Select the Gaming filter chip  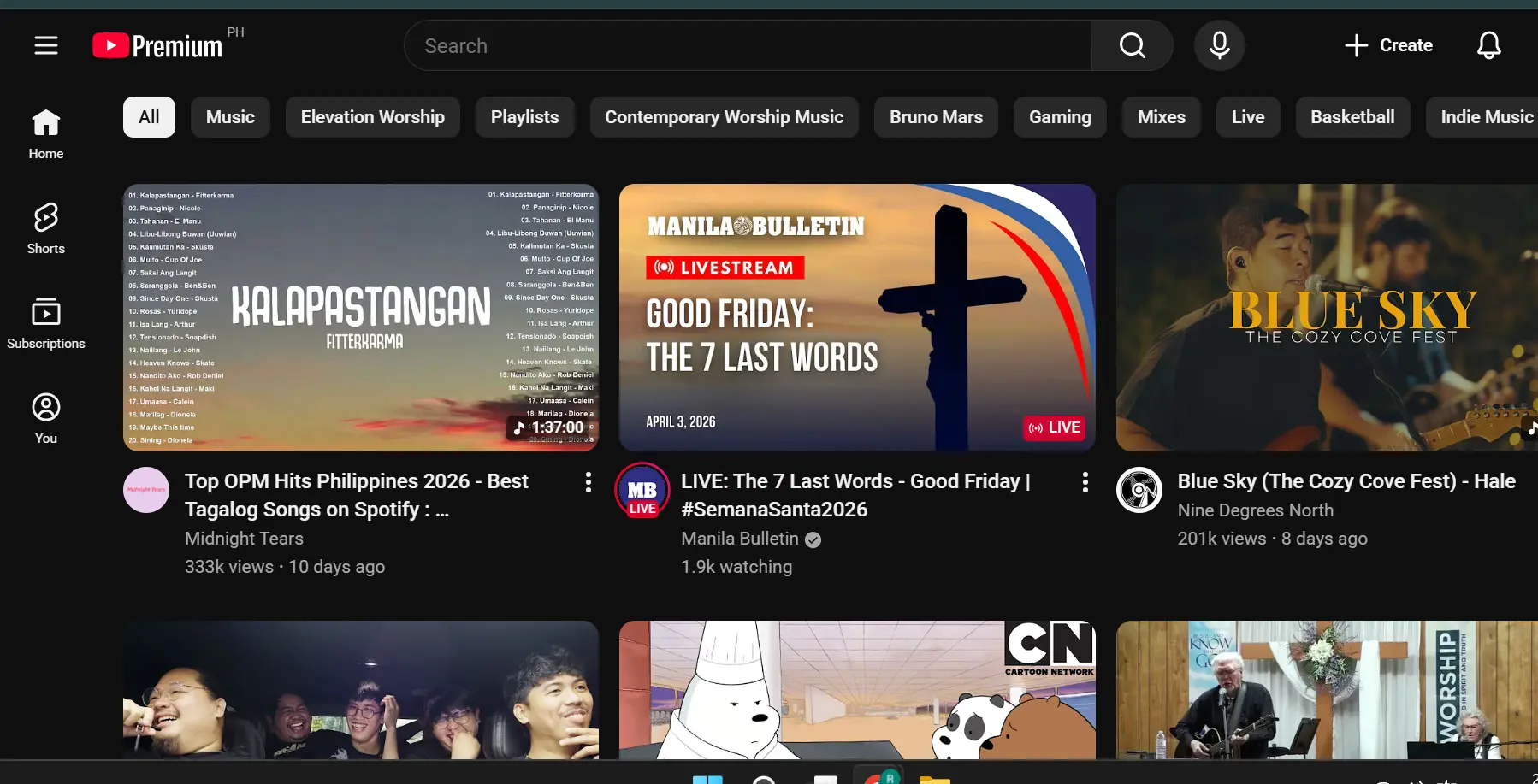1060,117
